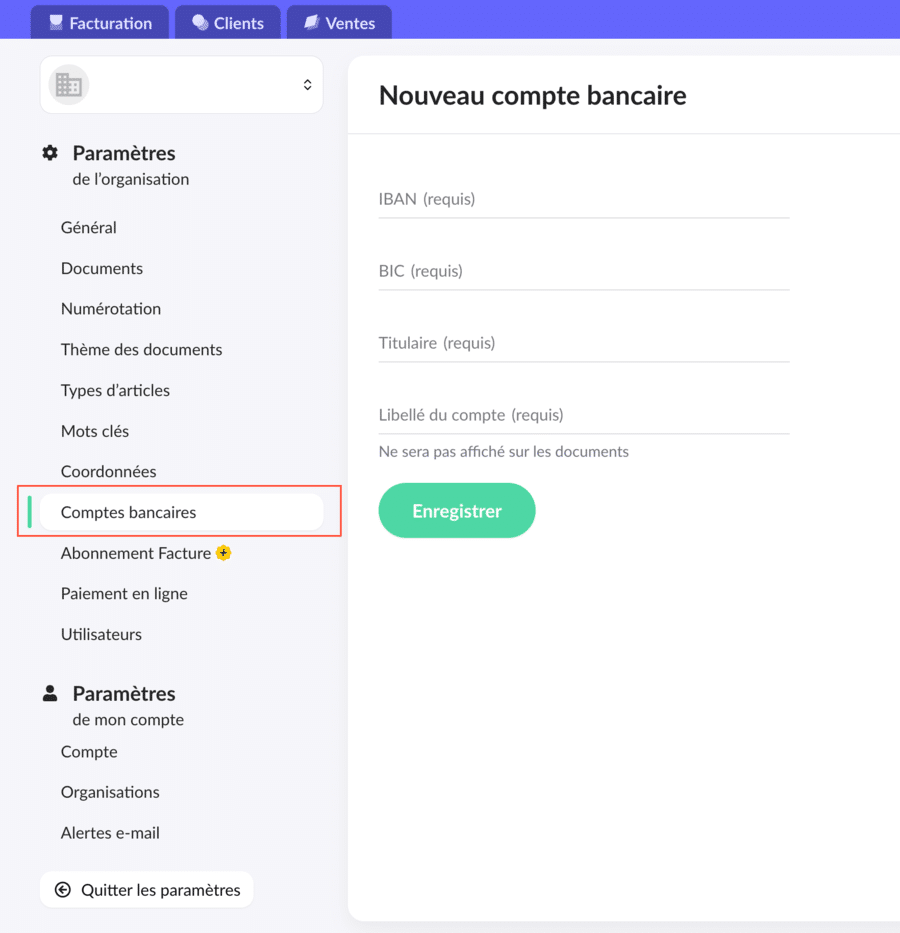The image size is (900, 933).
Task: Click the gear icon beside Paramètres
Action: tap(50, 153)
